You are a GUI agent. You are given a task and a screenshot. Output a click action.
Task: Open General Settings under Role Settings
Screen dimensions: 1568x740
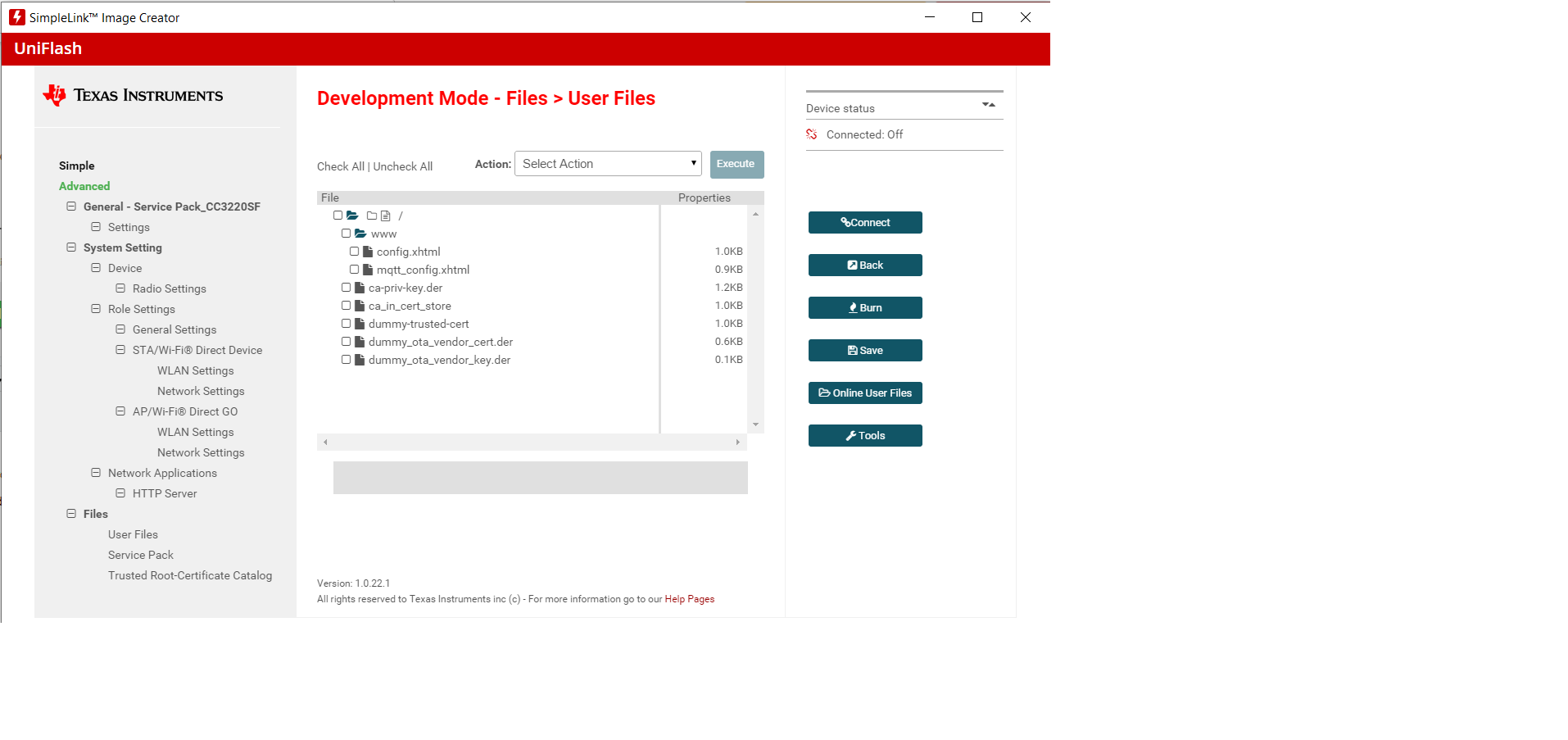(x=174, y=329)
